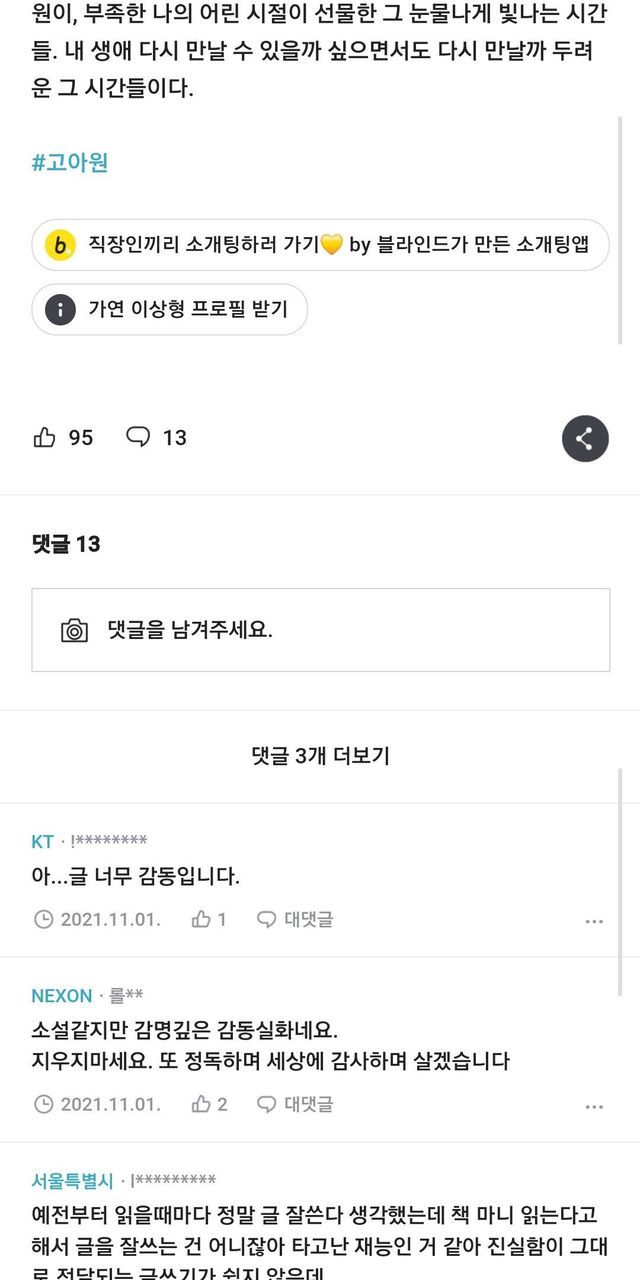The height and width of the screenshot is (1280, 640).
Task: Click the info icon beside 가연 banner
Action: [x=61, y=309]
